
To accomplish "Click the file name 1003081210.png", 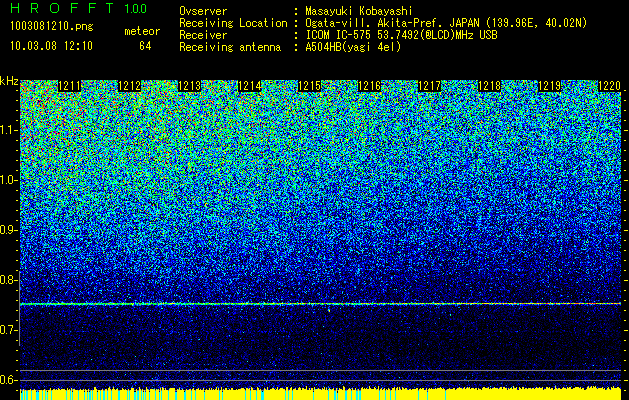I will [52, 27].
